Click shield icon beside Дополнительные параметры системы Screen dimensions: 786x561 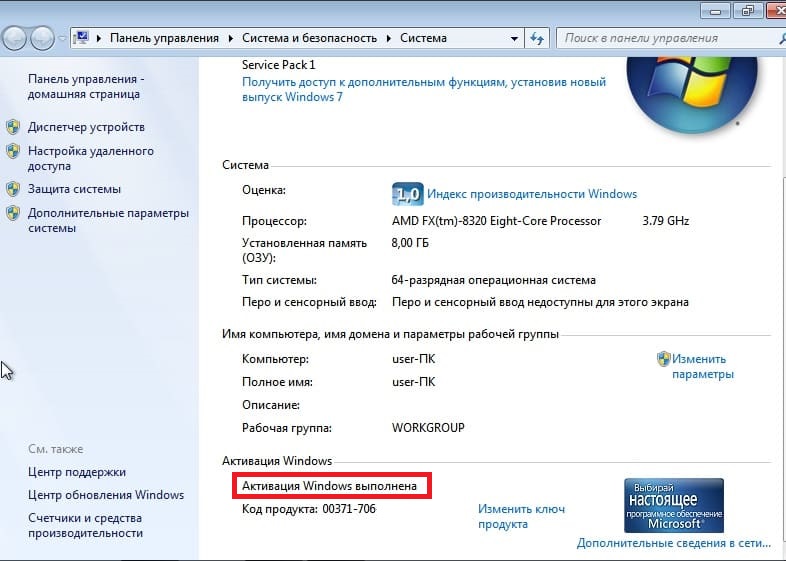pos(14,213)
